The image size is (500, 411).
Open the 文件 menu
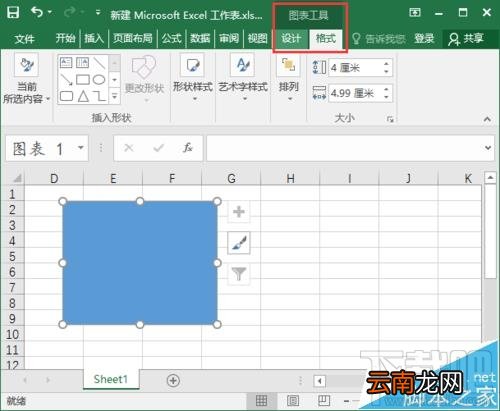(24, 39)
